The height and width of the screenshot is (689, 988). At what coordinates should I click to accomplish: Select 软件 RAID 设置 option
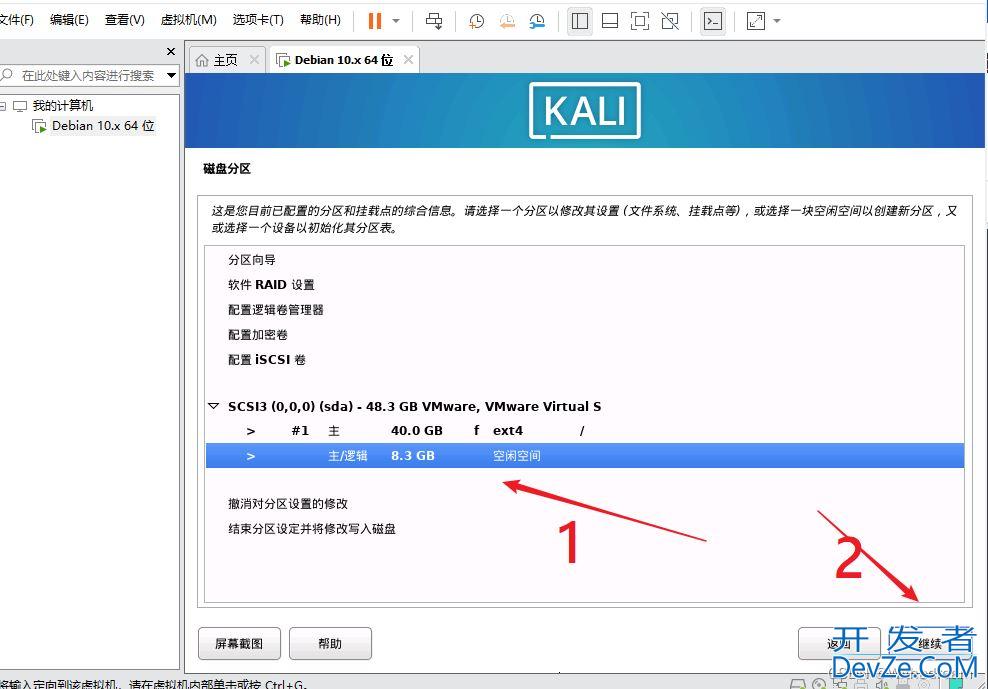click(x=271, y=284)
